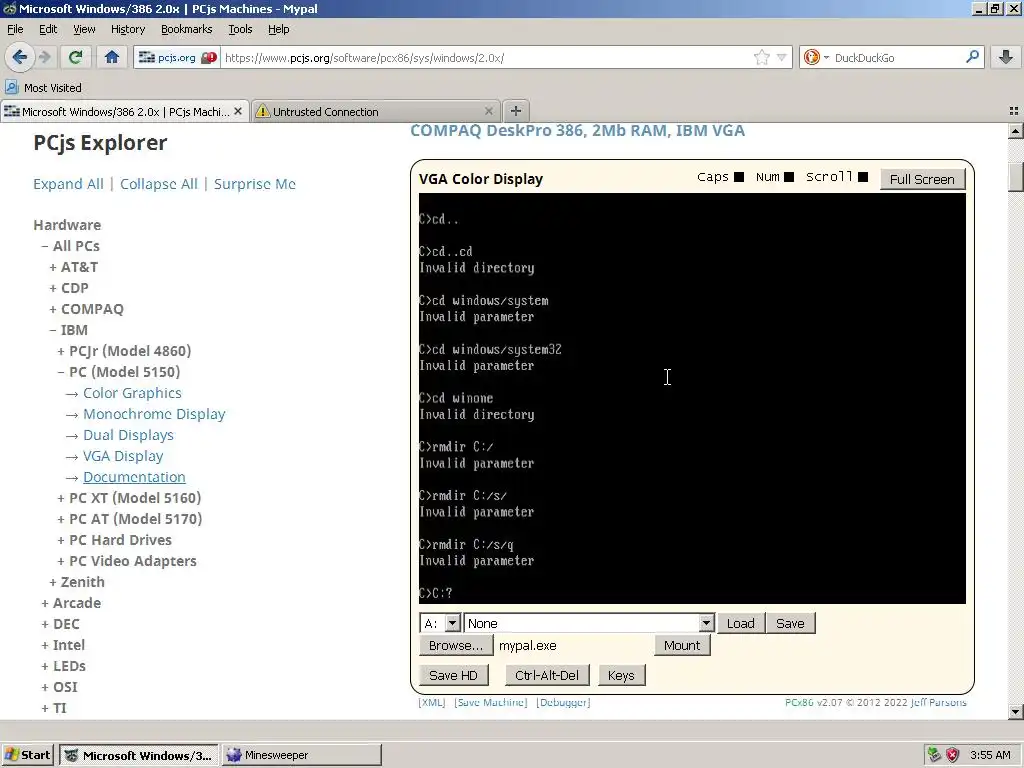Click the Most Visited bookmarks icon
The image size is (1024, 768).
(11, 88)
